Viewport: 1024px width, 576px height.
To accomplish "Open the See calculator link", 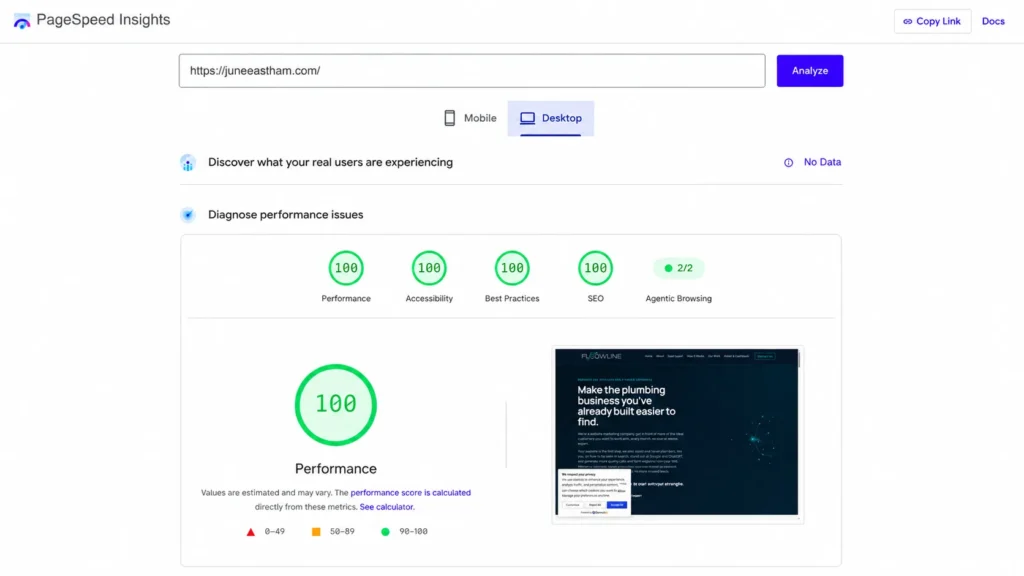I will [x=387, y=507].
